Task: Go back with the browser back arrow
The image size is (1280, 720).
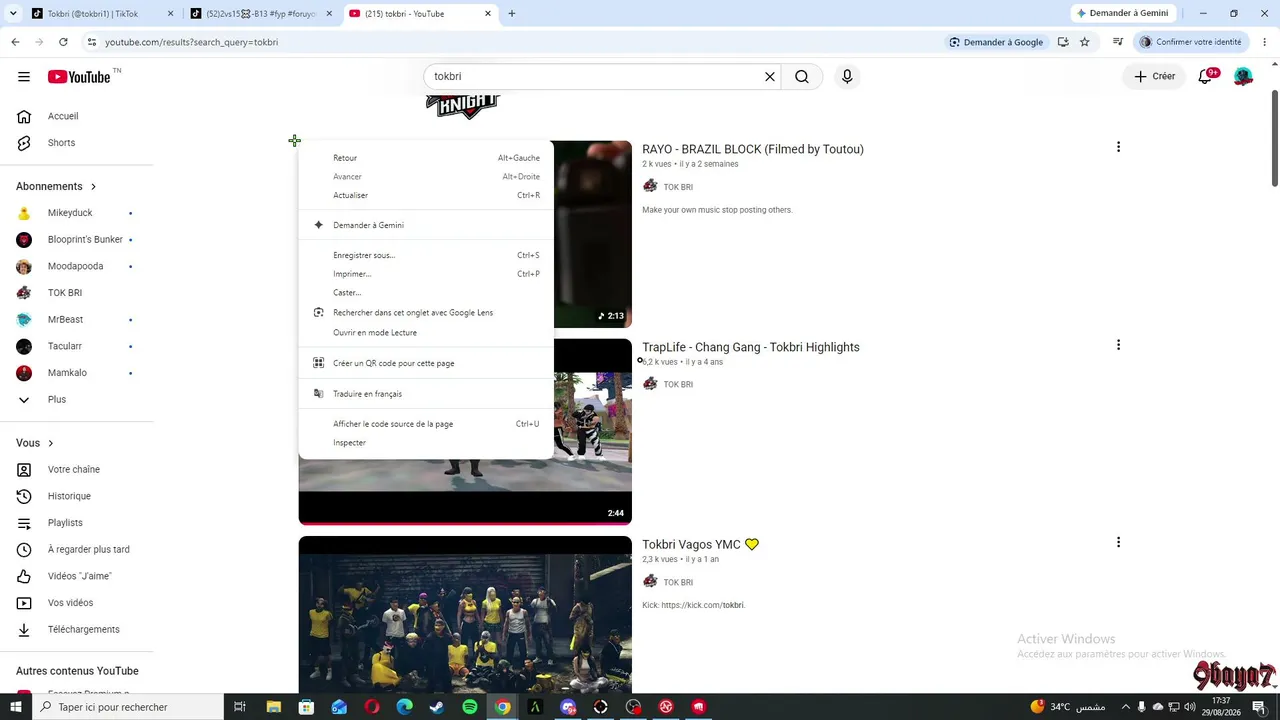Action: pos(15,42)
